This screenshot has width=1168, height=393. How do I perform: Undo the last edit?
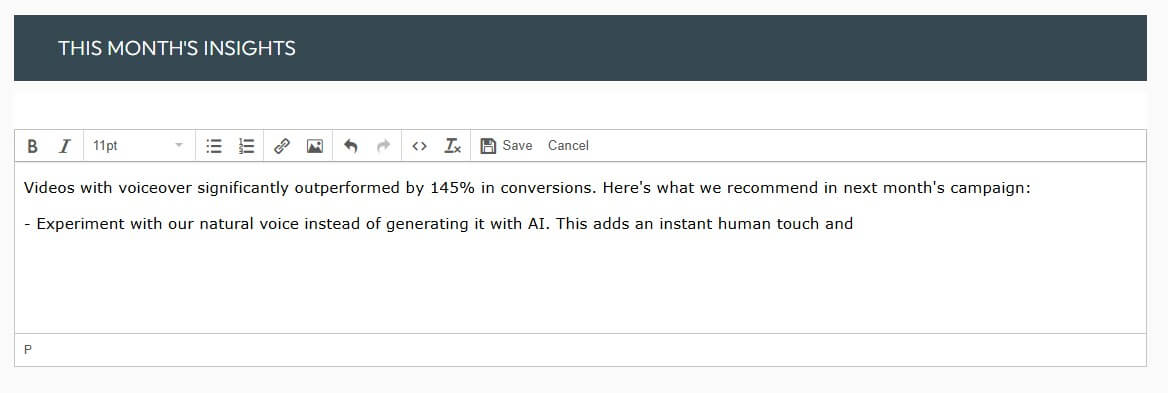351,146
